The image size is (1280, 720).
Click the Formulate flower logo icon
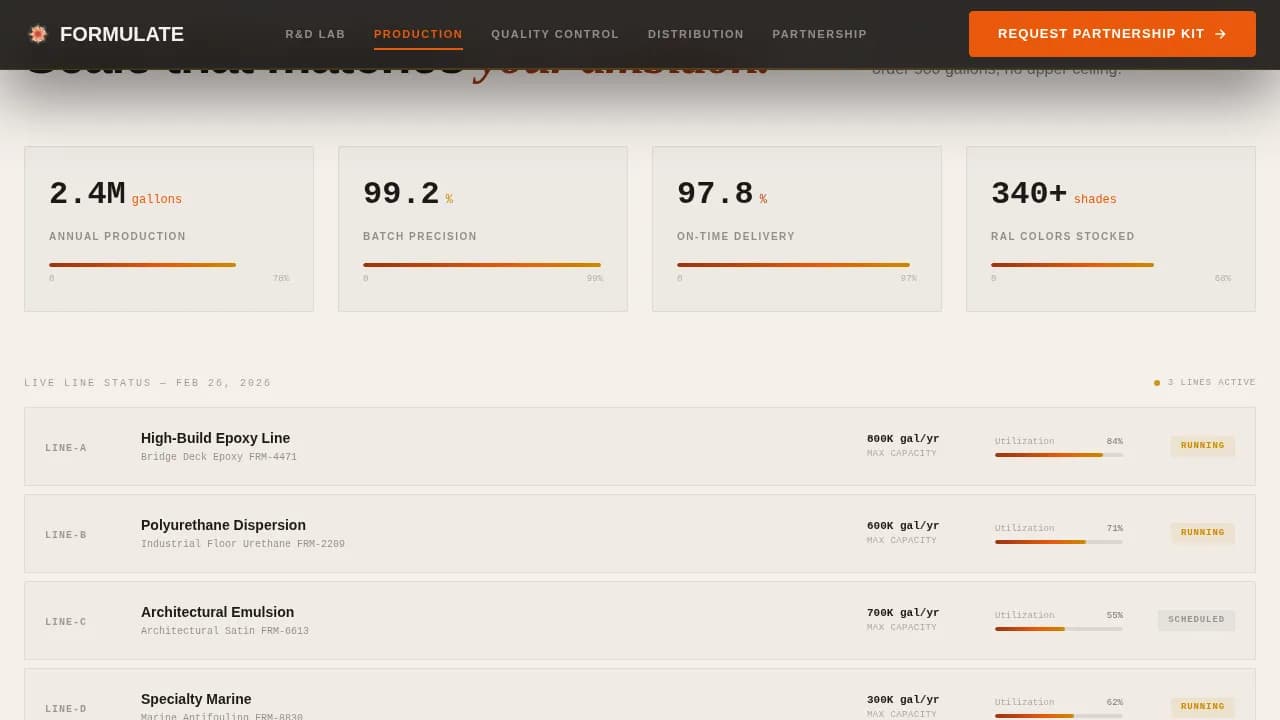click(x=38, y=34)
